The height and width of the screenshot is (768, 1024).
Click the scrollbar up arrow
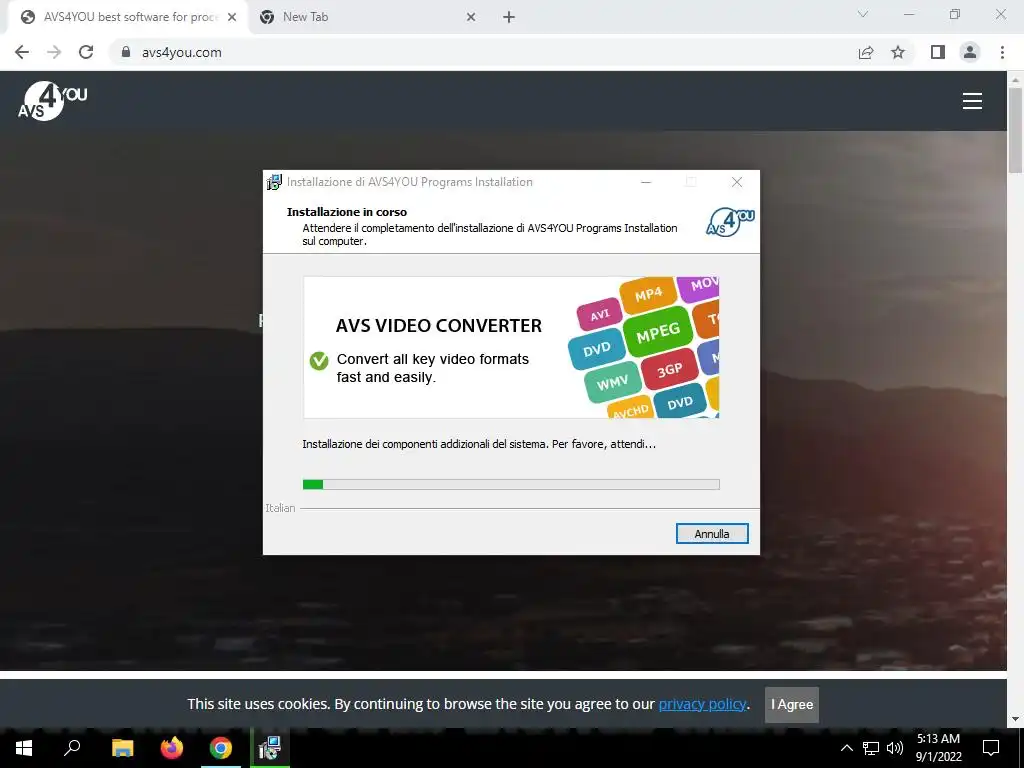click(x=1015, y=80)
